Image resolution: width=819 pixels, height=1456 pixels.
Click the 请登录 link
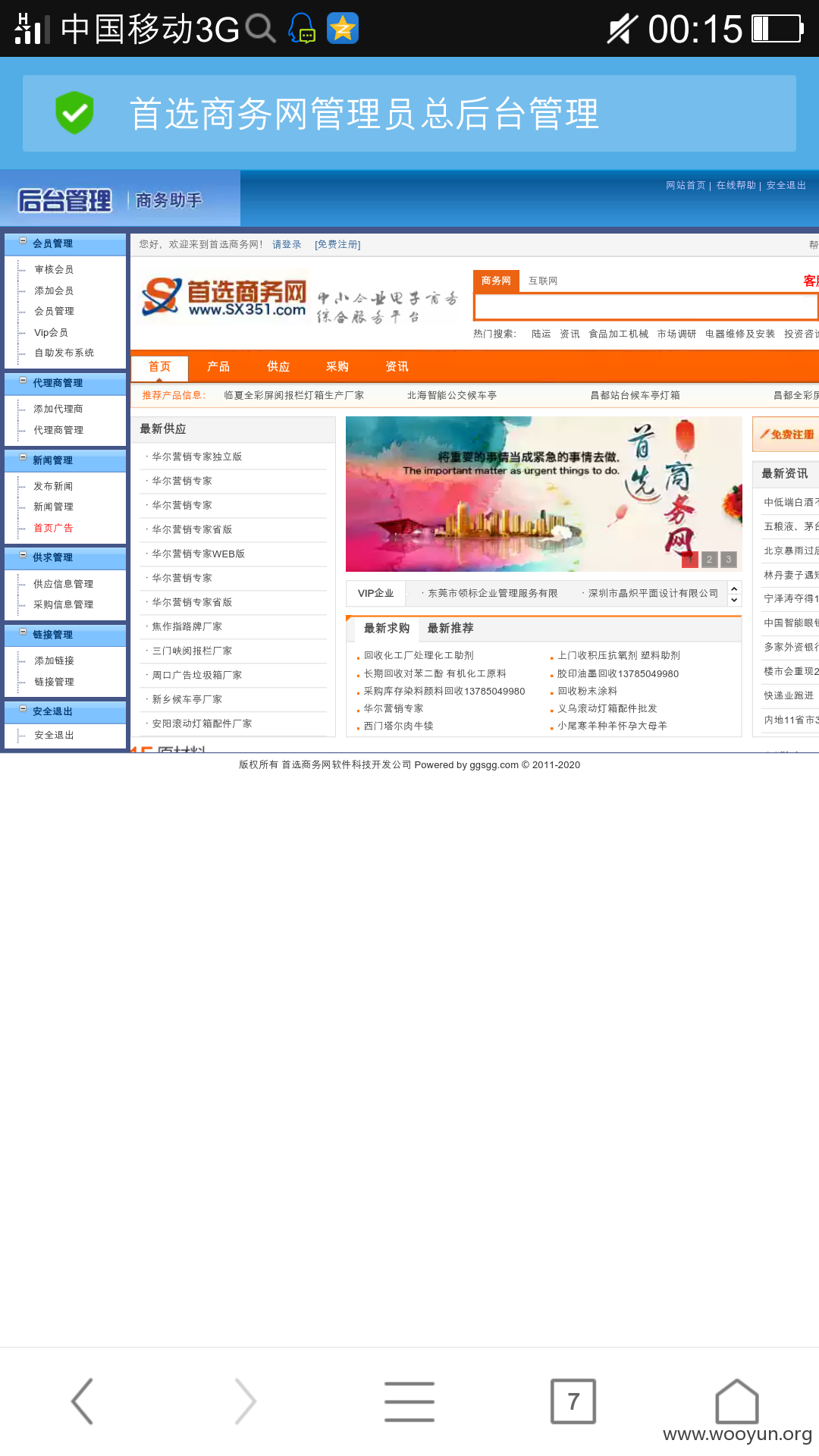(x=287, y=244)
